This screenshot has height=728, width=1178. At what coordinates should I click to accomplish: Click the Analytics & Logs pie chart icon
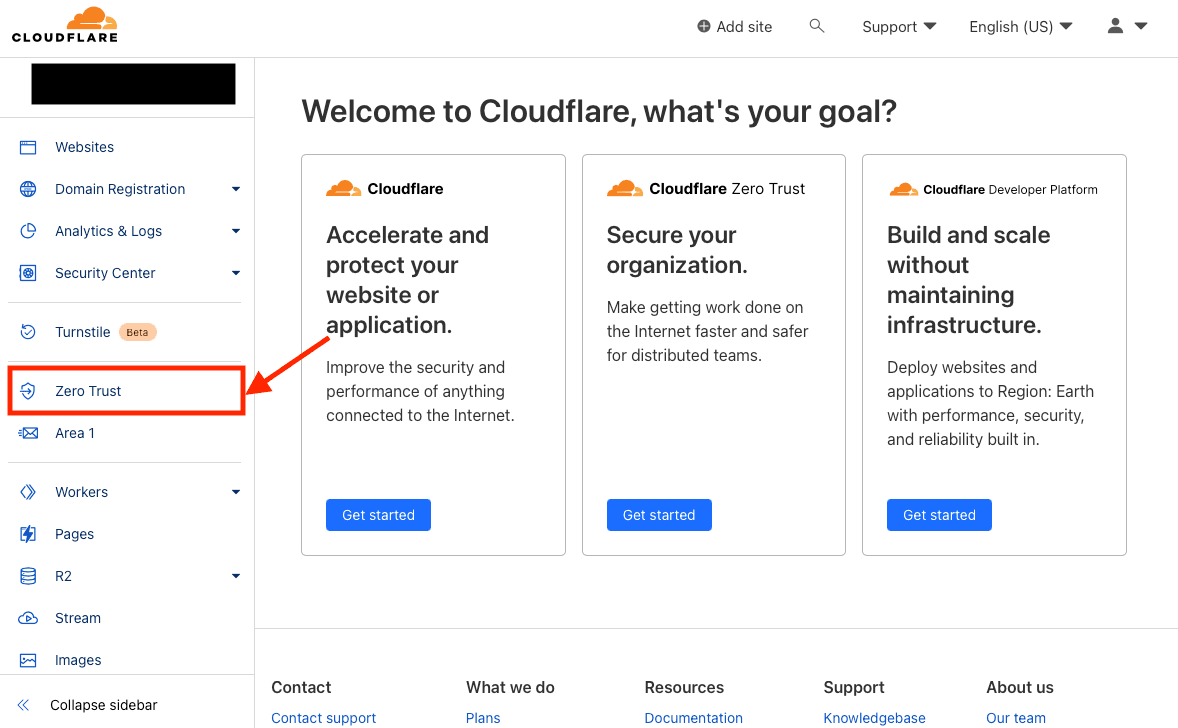coord(28,231)
